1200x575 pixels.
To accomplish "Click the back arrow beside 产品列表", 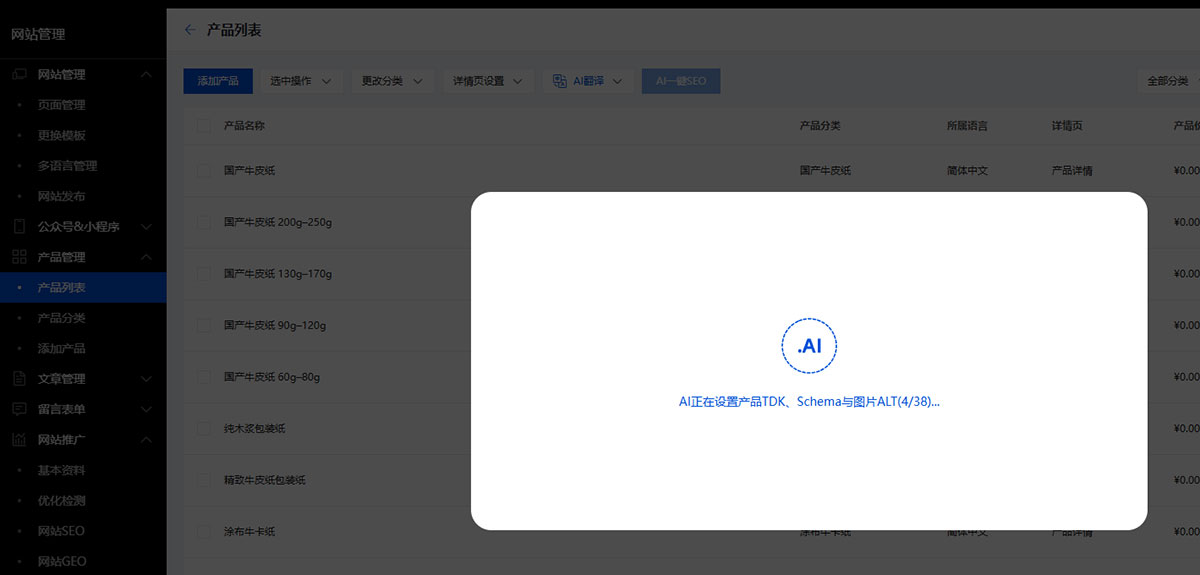I will (190, 30).
